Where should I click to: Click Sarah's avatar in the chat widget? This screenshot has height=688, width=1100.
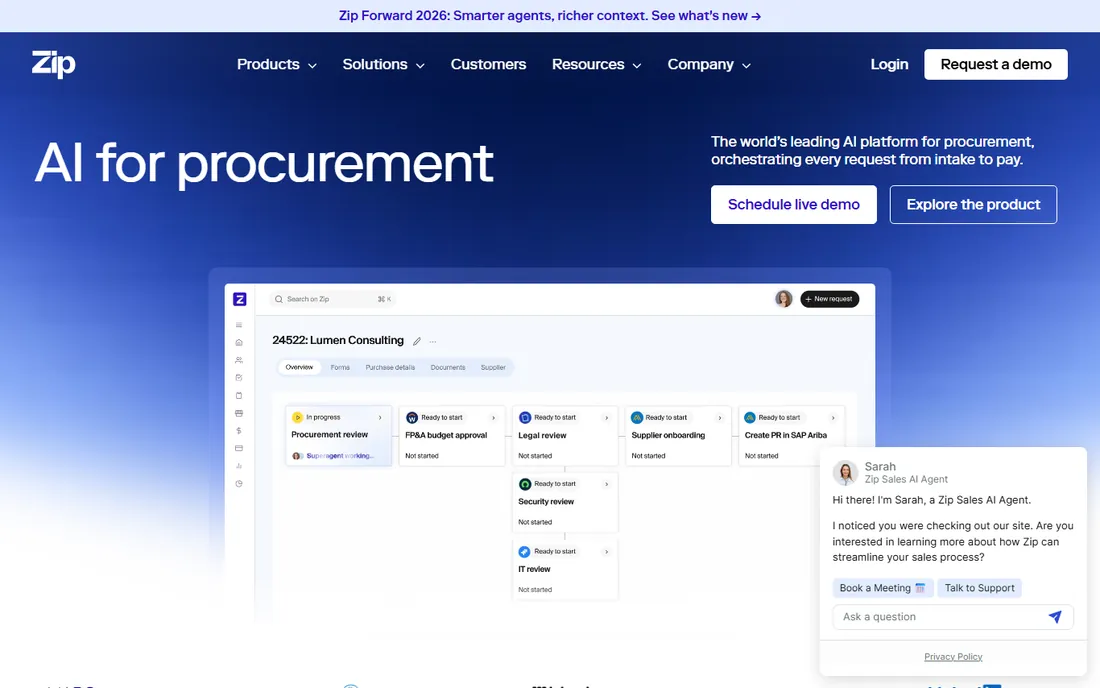click(x=845, y=473)
